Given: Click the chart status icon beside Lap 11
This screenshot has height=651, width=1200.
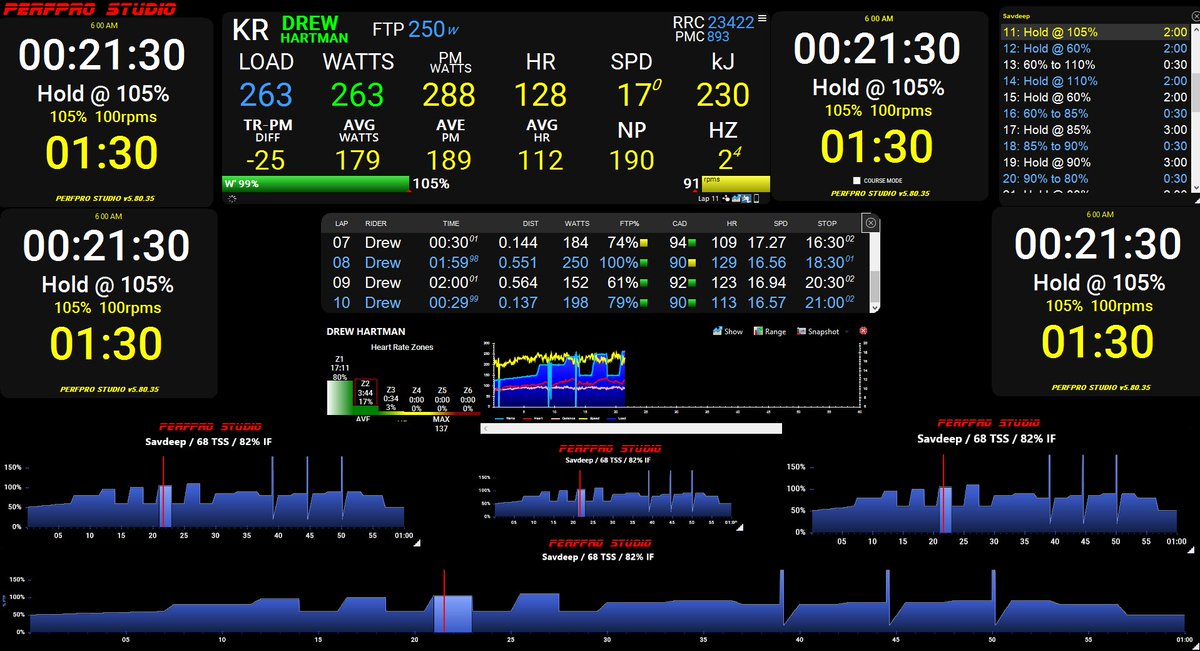Looking at the screenshot, I should 735,199.
